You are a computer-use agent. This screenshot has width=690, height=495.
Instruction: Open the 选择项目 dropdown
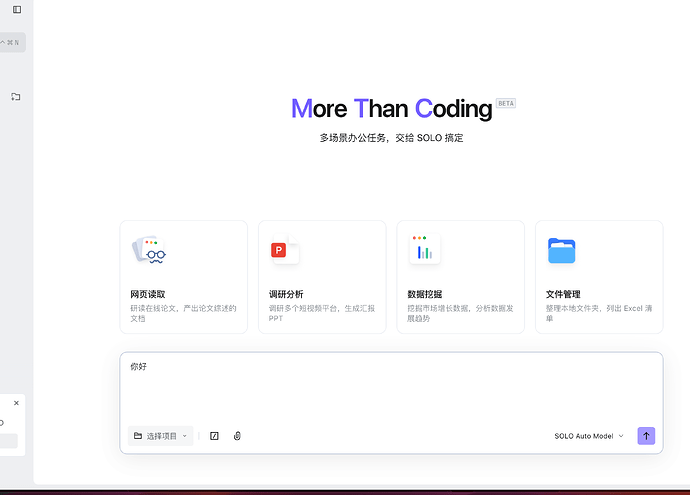pyautogui.click(x=160, y=436)
